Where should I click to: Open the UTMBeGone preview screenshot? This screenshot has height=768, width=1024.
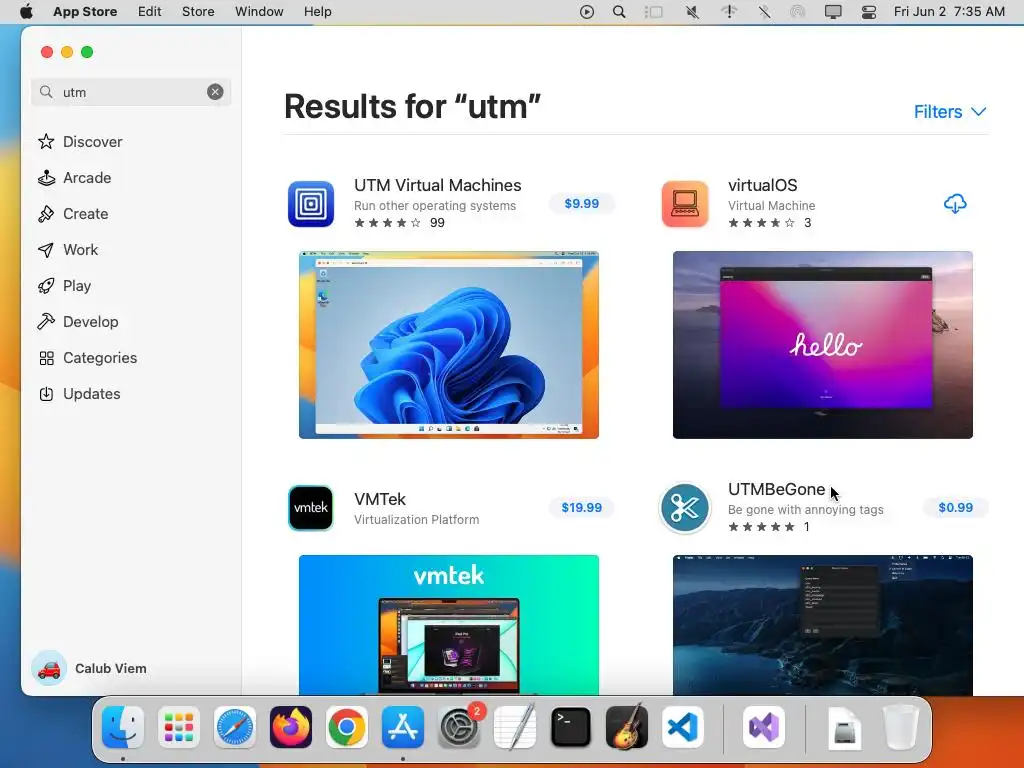pos(823,625)
